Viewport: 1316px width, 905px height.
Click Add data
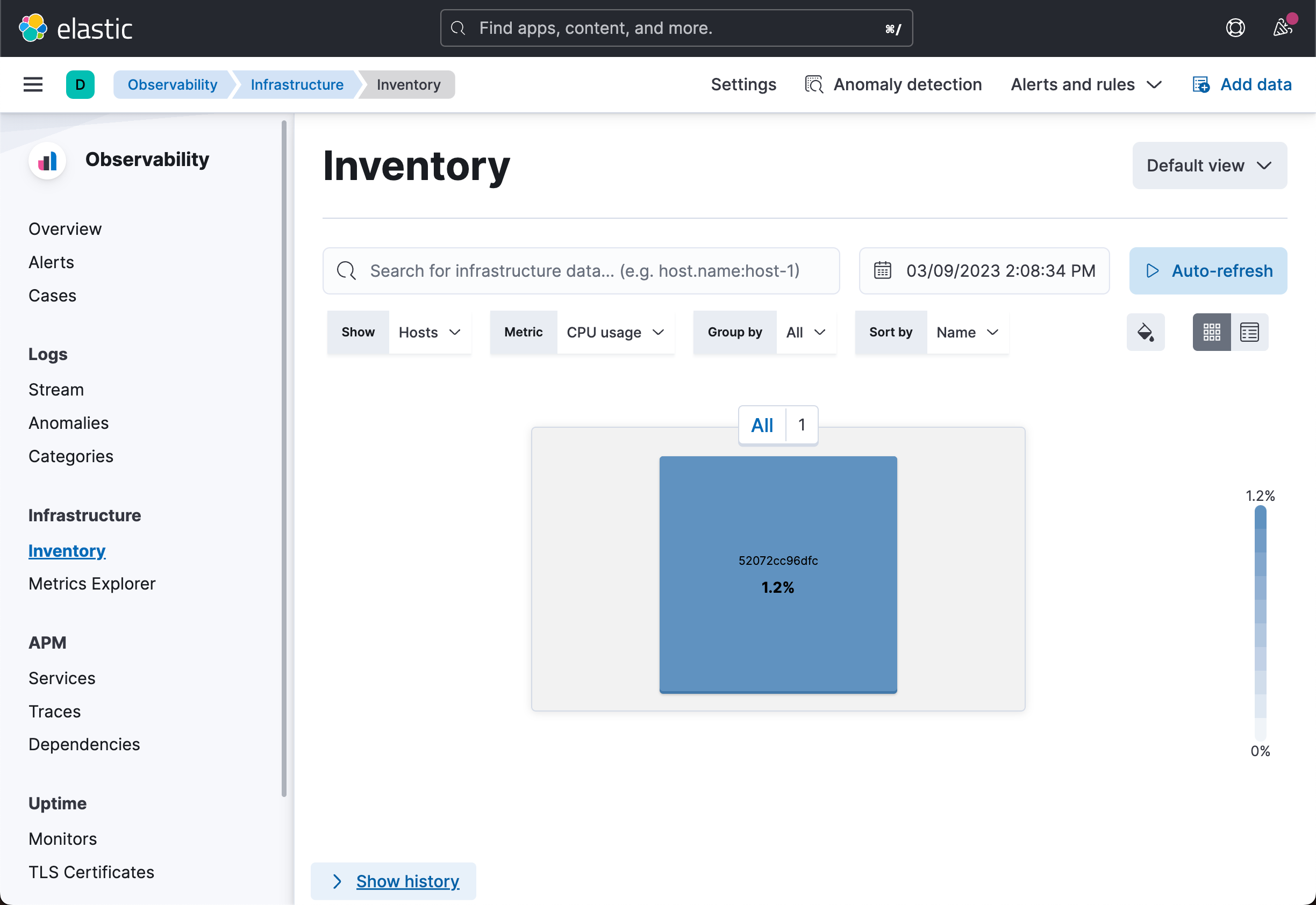pyautogui.click(x=1242, y=84)
